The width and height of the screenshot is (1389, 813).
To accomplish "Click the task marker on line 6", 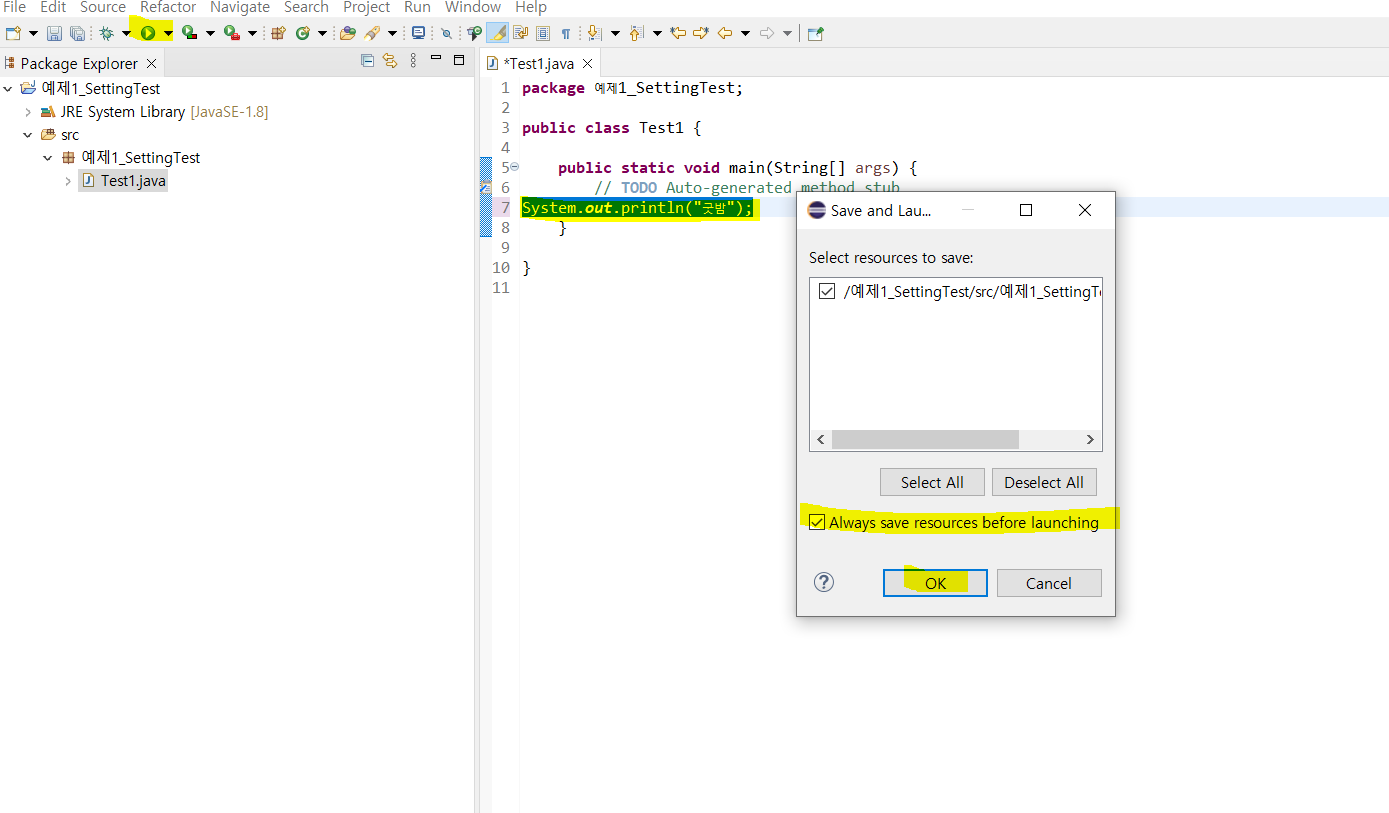I will pos(485,187).
